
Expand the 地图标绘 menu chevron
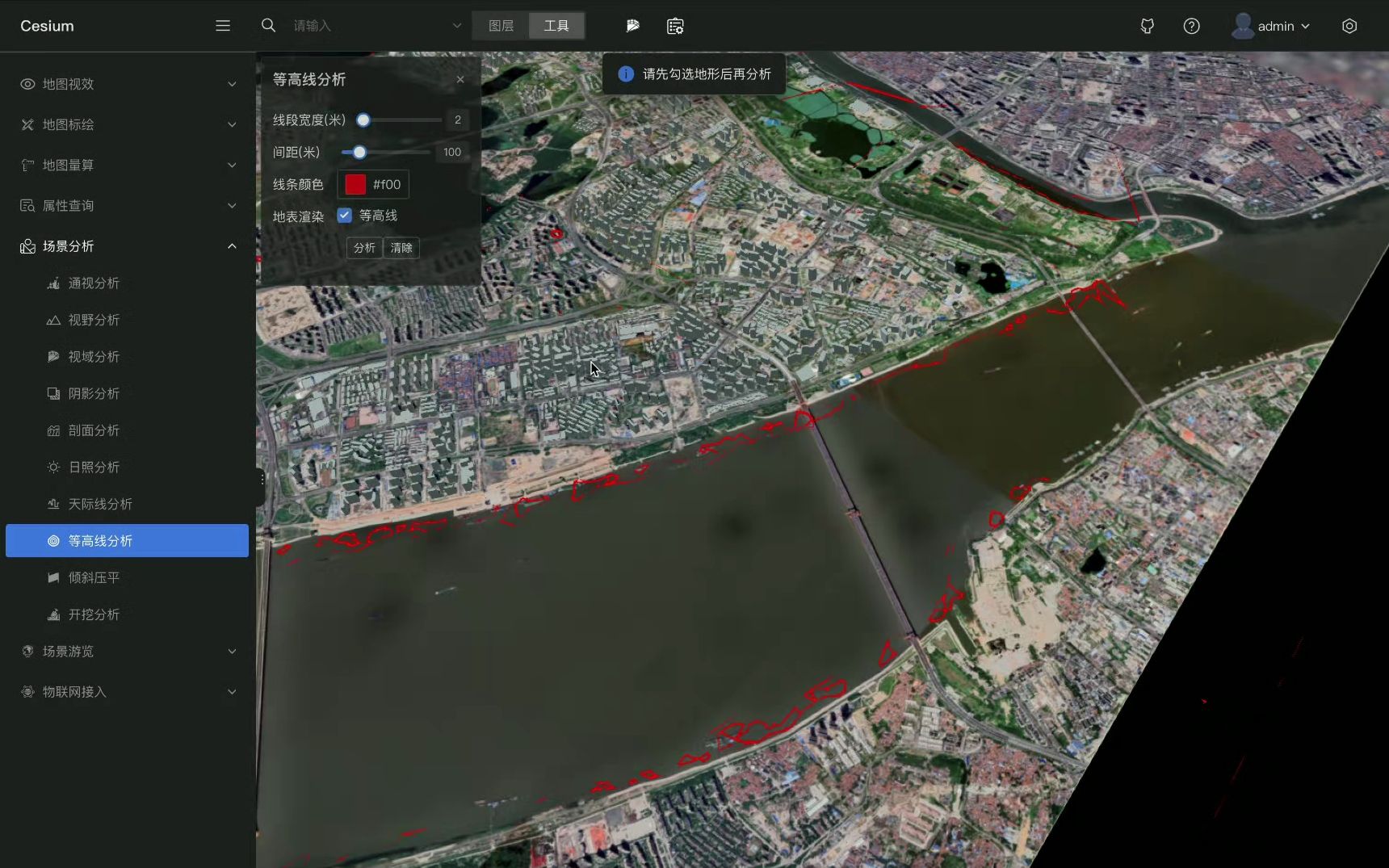coord(232,124)
